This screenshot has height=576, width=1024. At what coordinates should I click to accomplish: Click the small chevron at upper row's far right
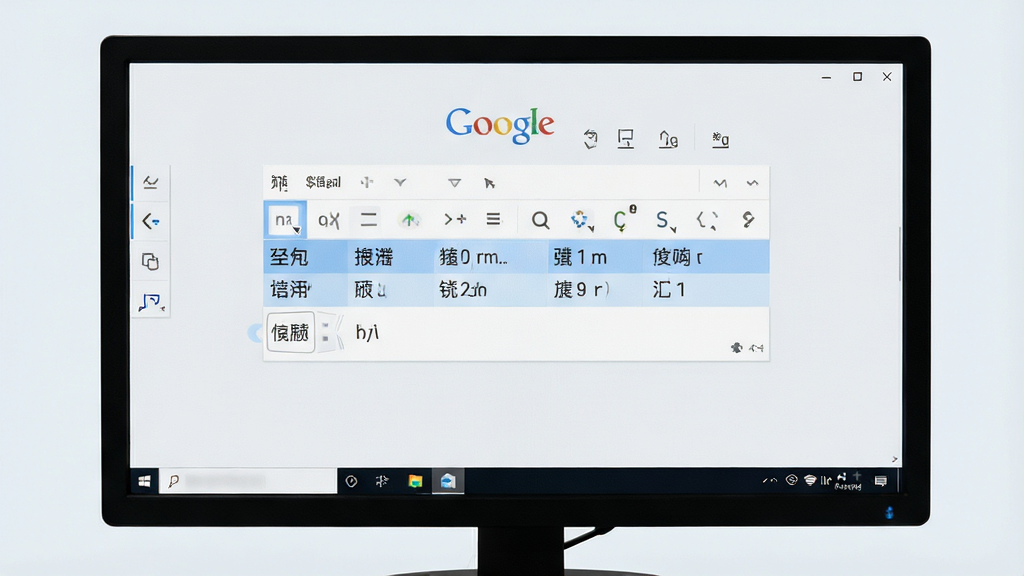[x=752, y=183]
